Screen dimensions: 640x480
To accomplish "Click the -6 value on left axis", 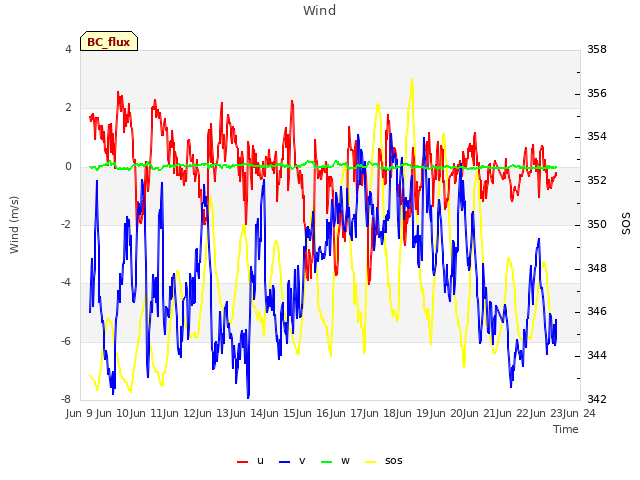I will pyautogui.click(x=67, y=341).
